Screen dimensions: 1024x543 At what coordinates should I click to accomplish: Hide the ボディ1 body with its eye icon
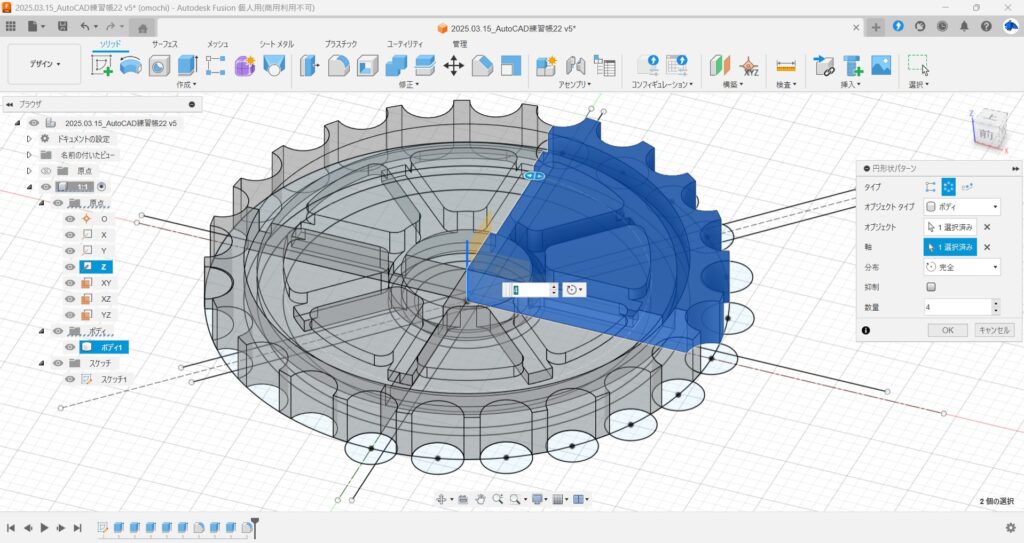70,347
